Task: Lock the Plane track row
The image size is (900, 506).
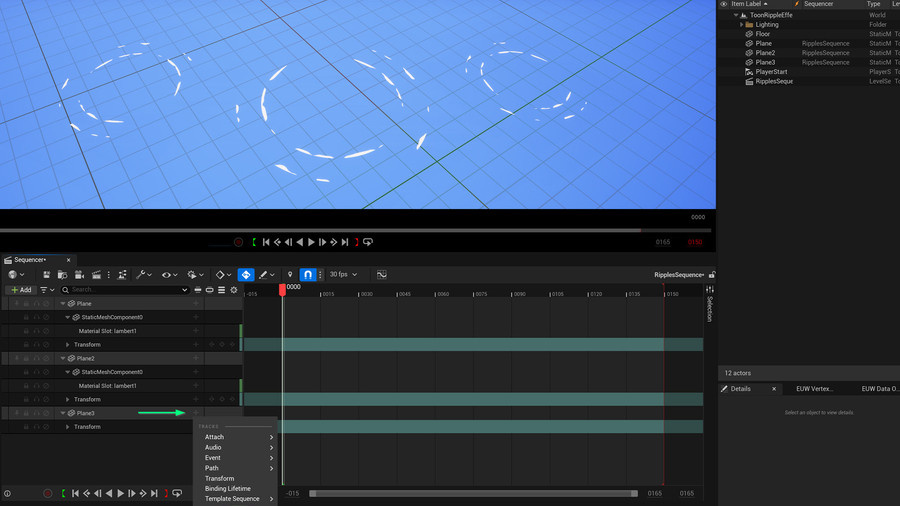Action: coord(26,303)
